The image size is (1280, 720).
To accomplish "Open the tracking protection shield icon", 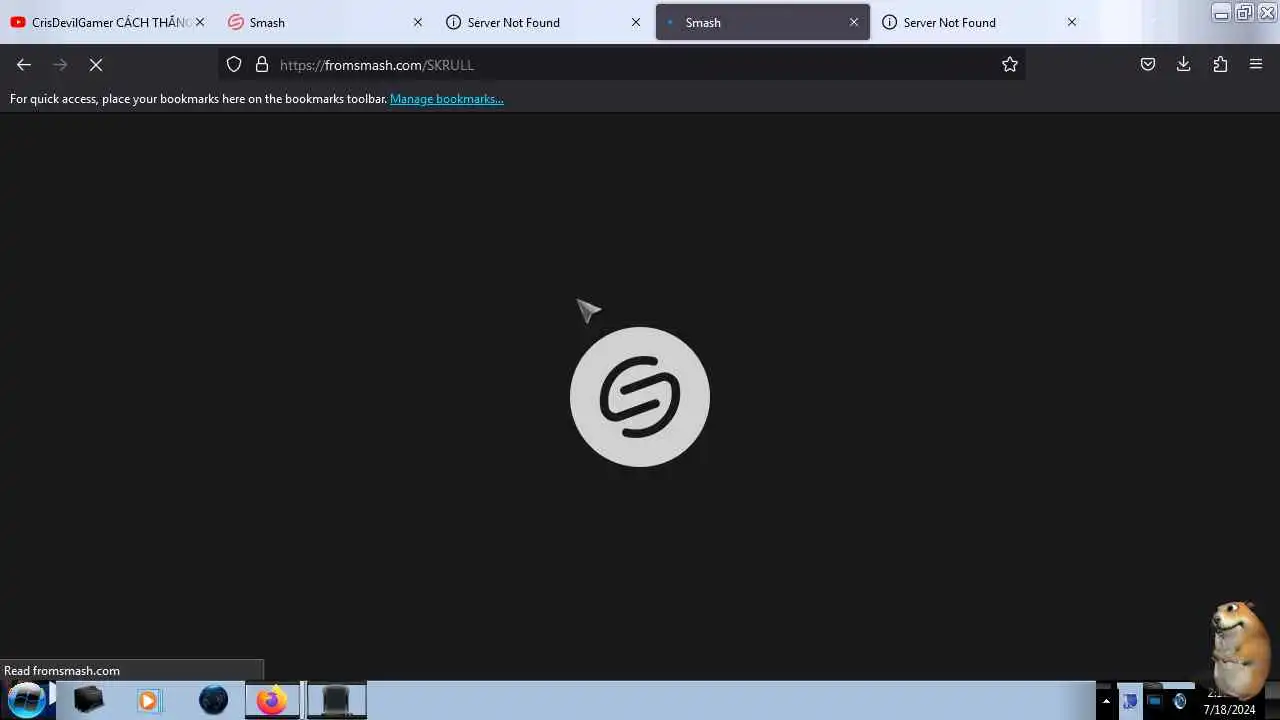I will (234, 64).
